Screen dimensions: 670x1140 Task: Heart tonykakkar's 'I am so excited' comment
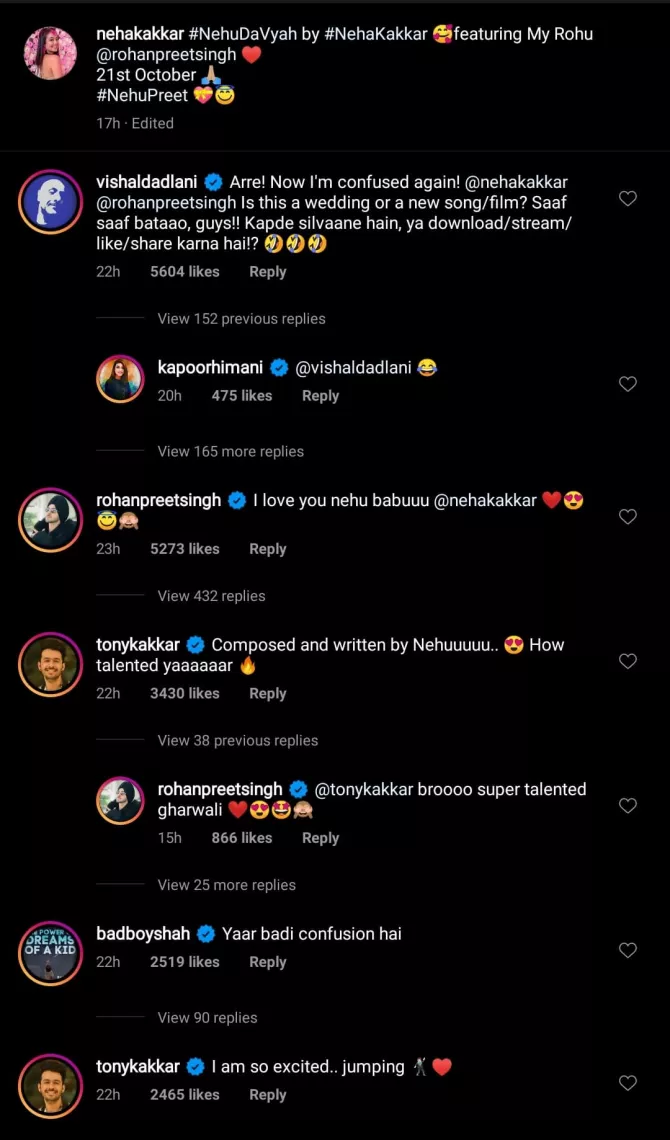point(628,1082)
